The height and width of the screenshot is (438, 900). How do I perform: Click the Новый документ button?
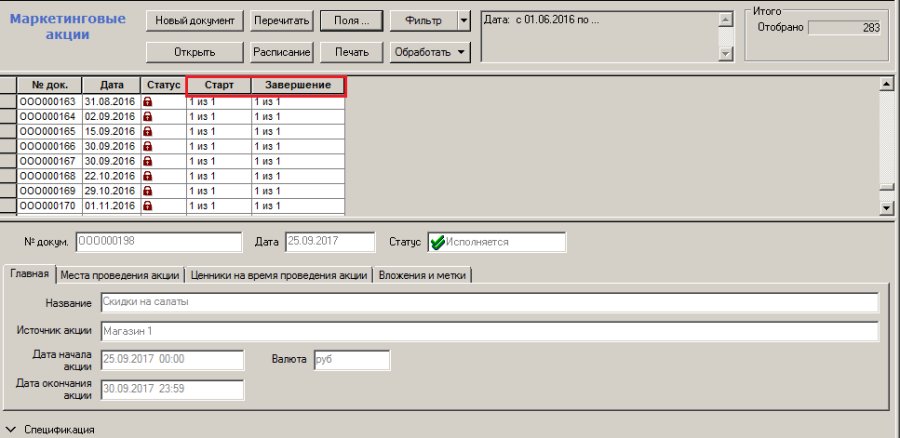coord(195,21)
